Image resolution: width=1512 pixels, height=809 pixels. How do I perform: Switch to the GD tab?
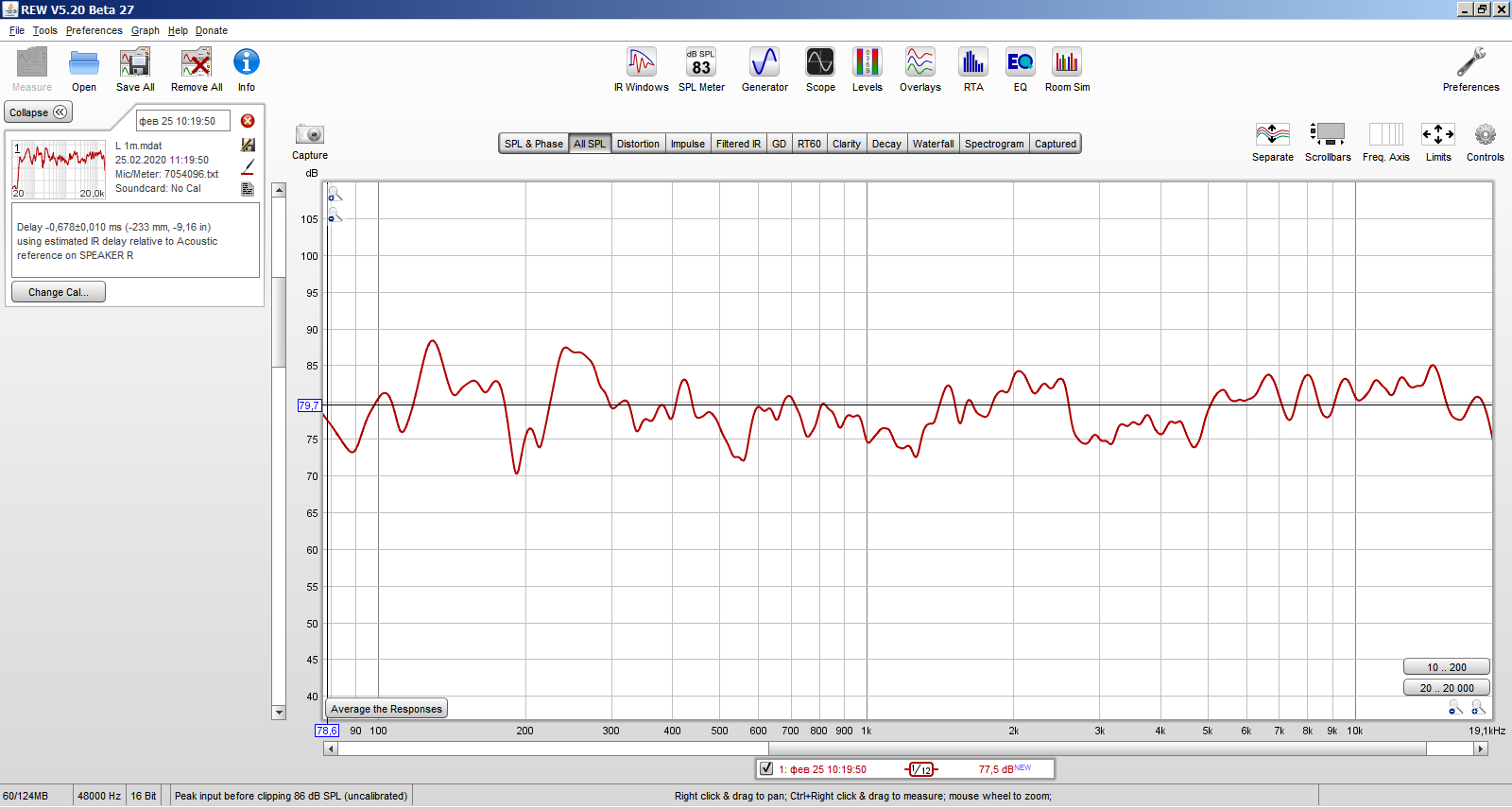coord(779,144)
